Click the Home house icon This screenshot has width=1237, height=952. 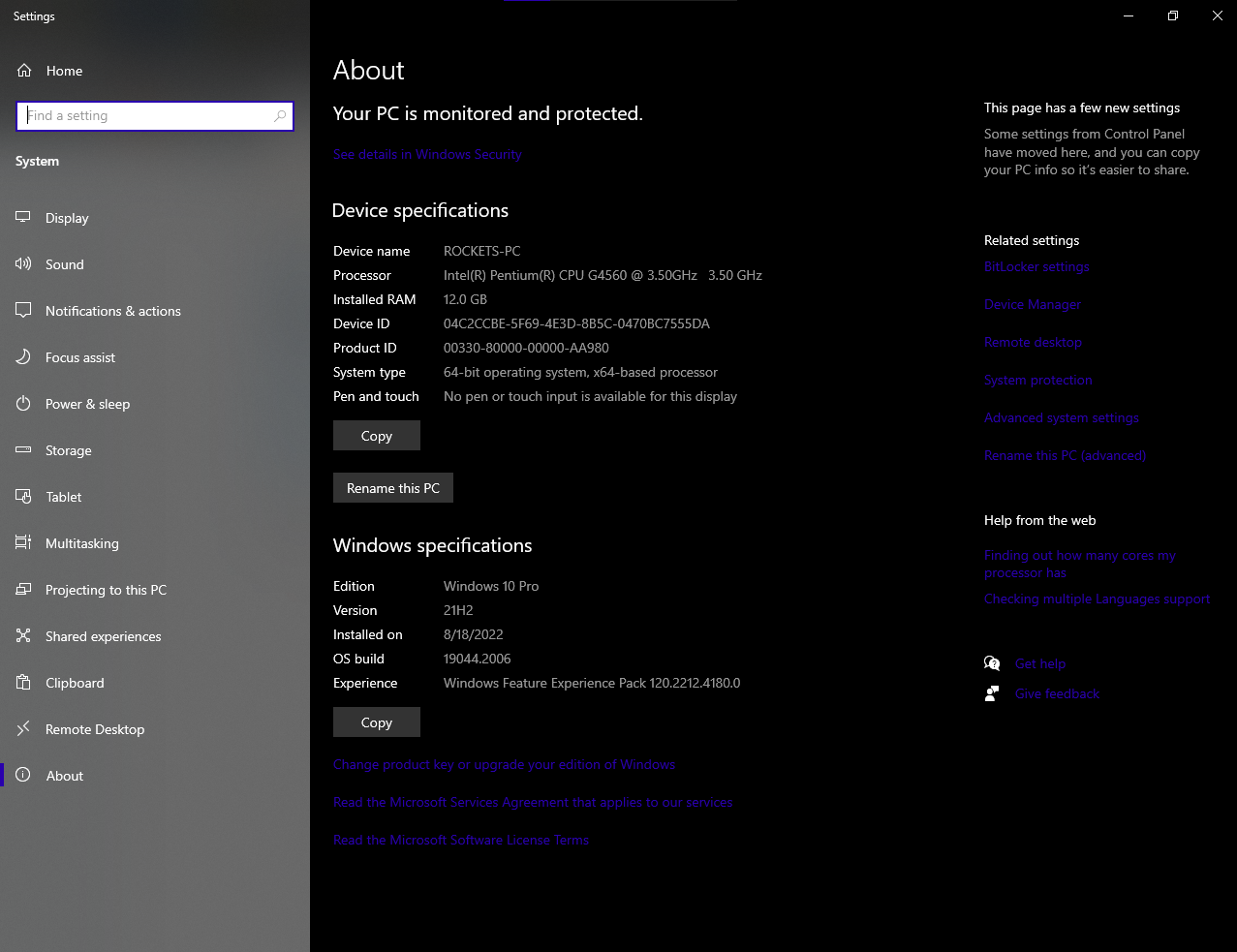point(24,71)
